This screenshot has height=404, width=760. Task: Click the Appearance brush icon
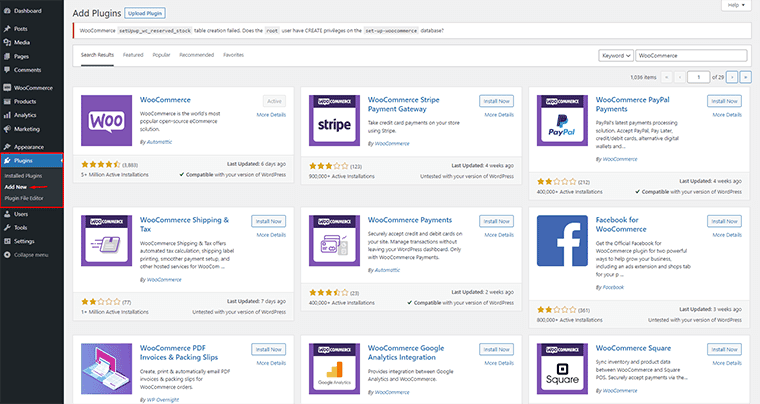[x=7, y=147]
